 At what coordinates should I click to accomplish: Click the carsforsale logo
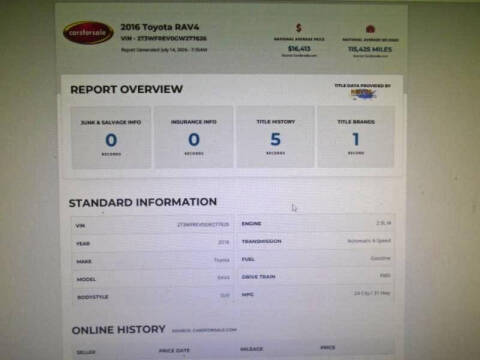tap(88, 33)
